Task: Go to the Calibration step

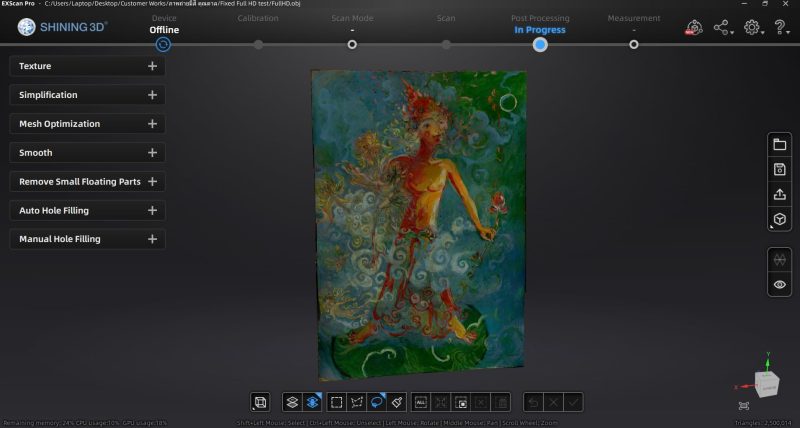Action: click(x=258, y=18)
